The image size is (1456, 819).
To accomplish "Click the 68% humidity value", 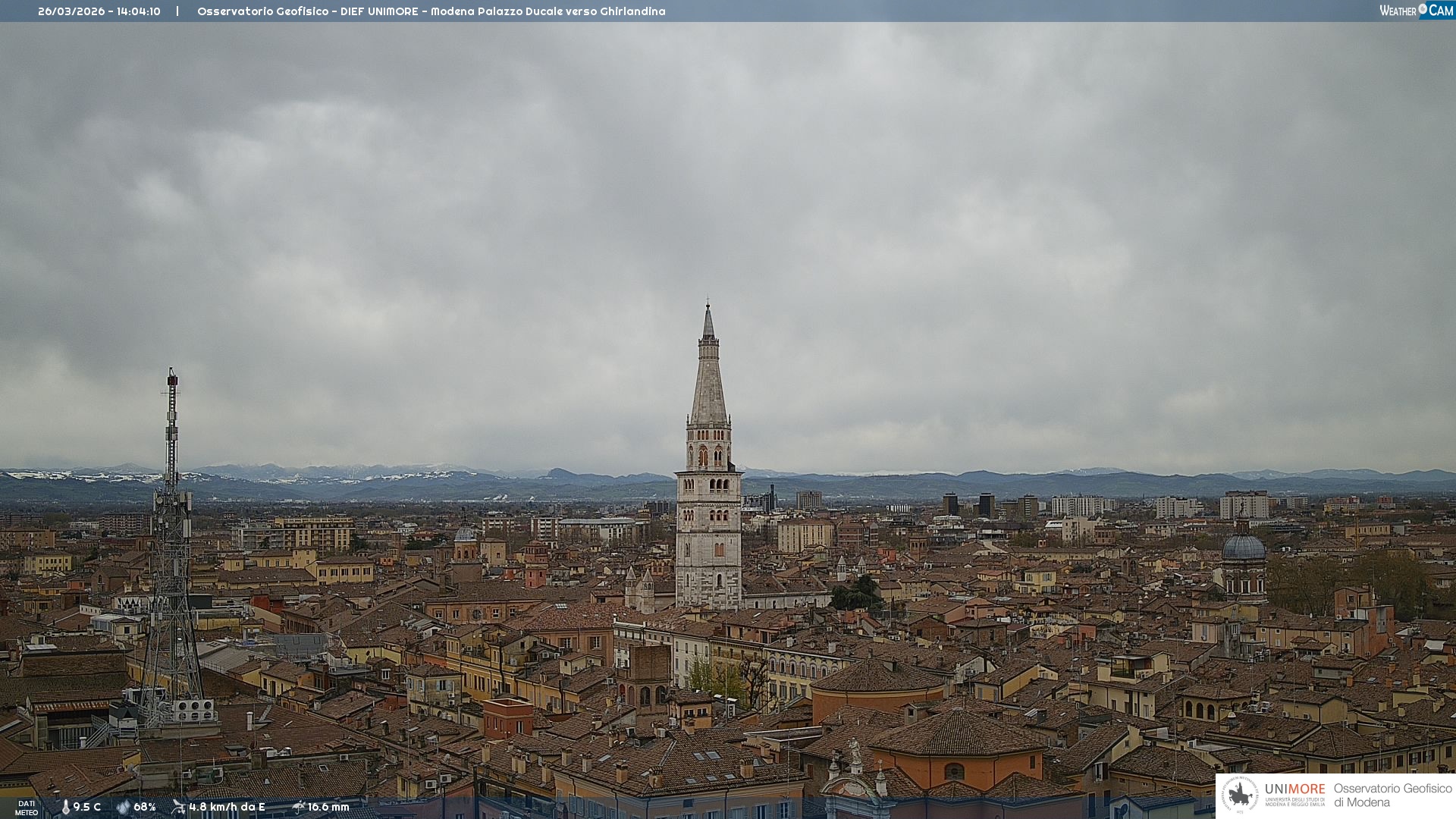I will [x=145, y=807].
